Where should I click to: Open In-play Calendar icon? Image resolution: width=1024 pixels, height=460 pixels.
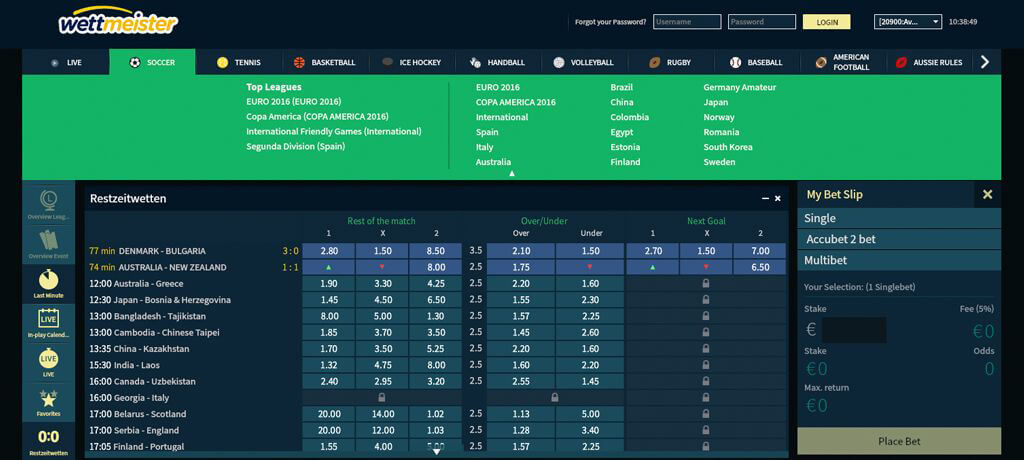point(48,323)
